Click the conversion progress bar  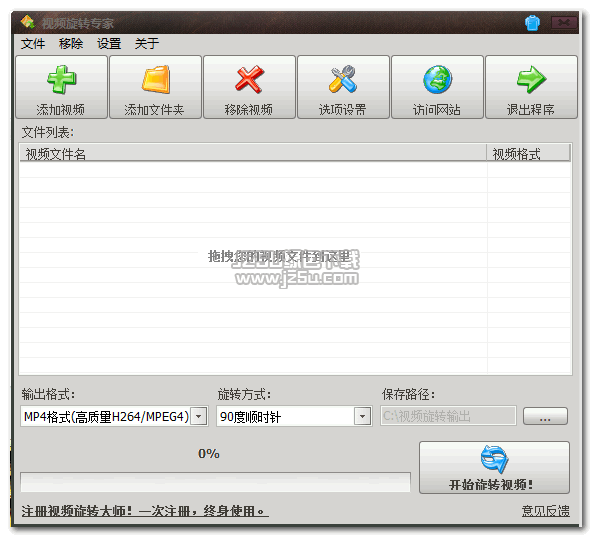[x=215, y=482]
